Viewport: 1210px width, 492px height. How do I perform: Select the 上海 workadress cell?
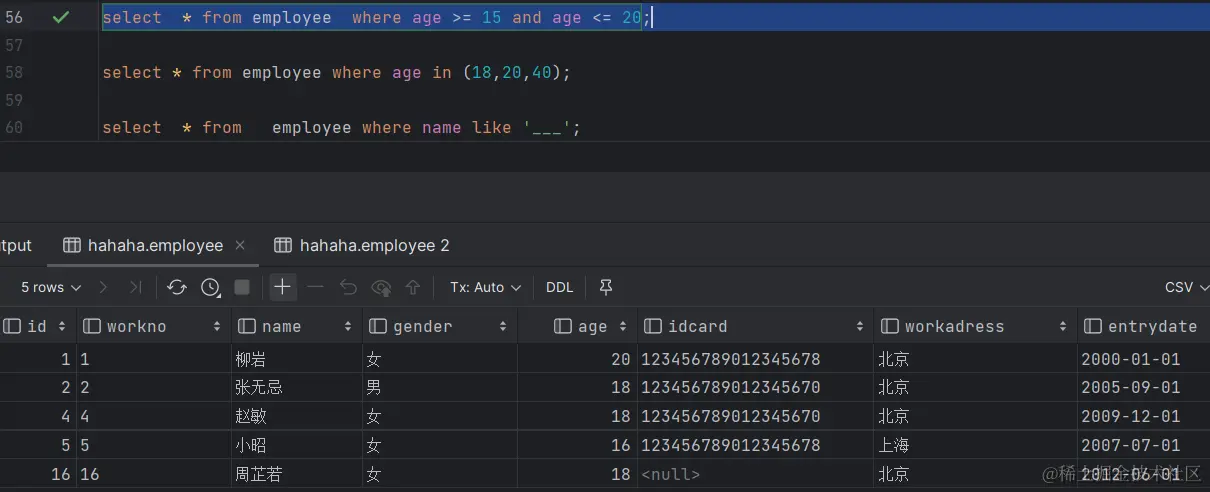point(975,445)
